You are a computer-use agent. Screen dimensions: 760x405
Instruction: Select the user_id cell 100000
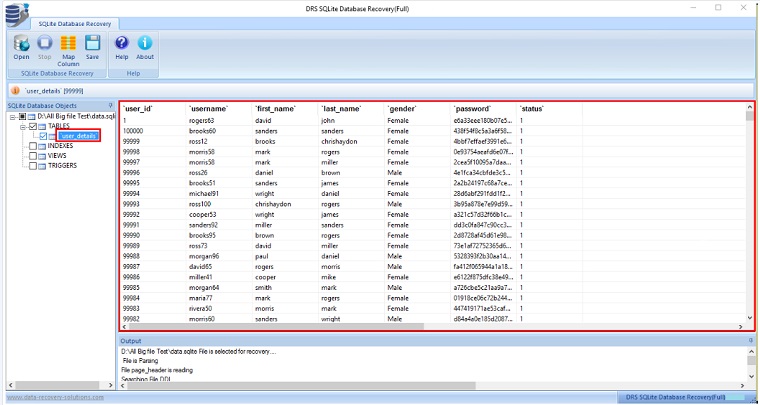coord(133,131)
